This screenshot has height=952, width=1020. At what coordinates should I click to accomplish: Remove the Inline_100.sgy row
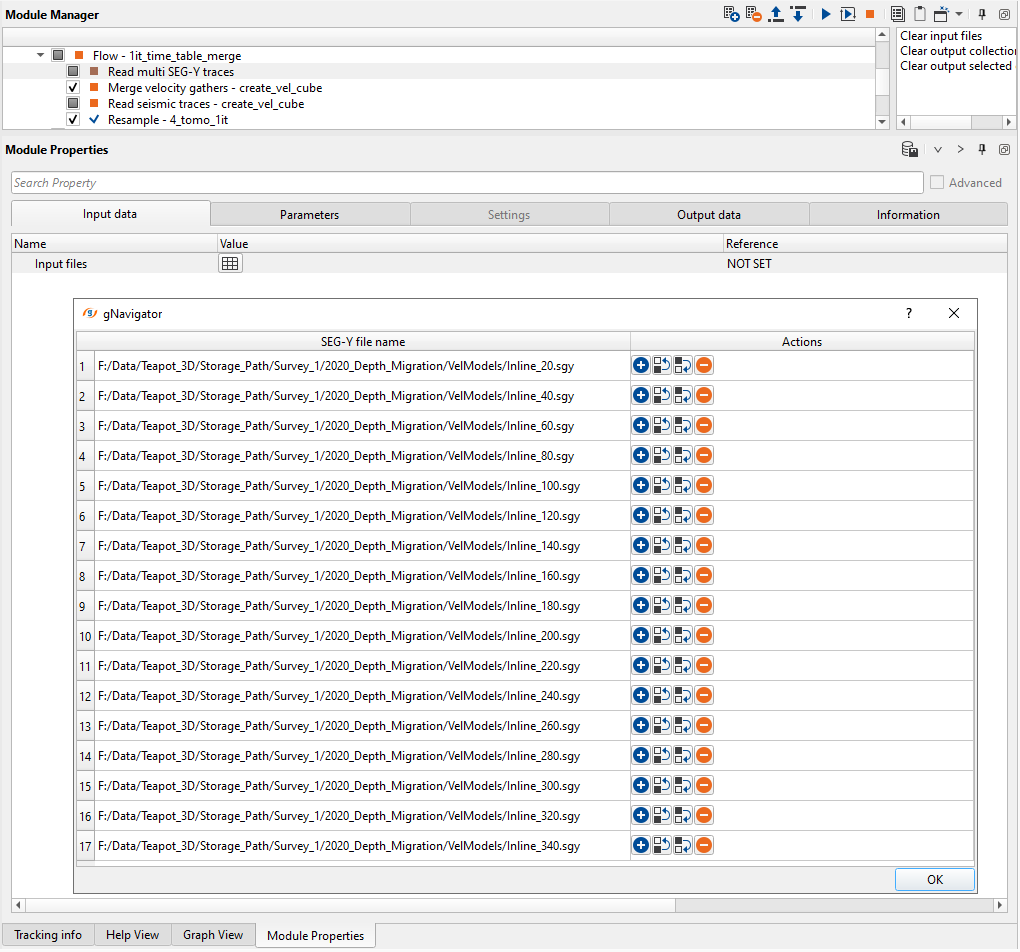tap(704, 486)
